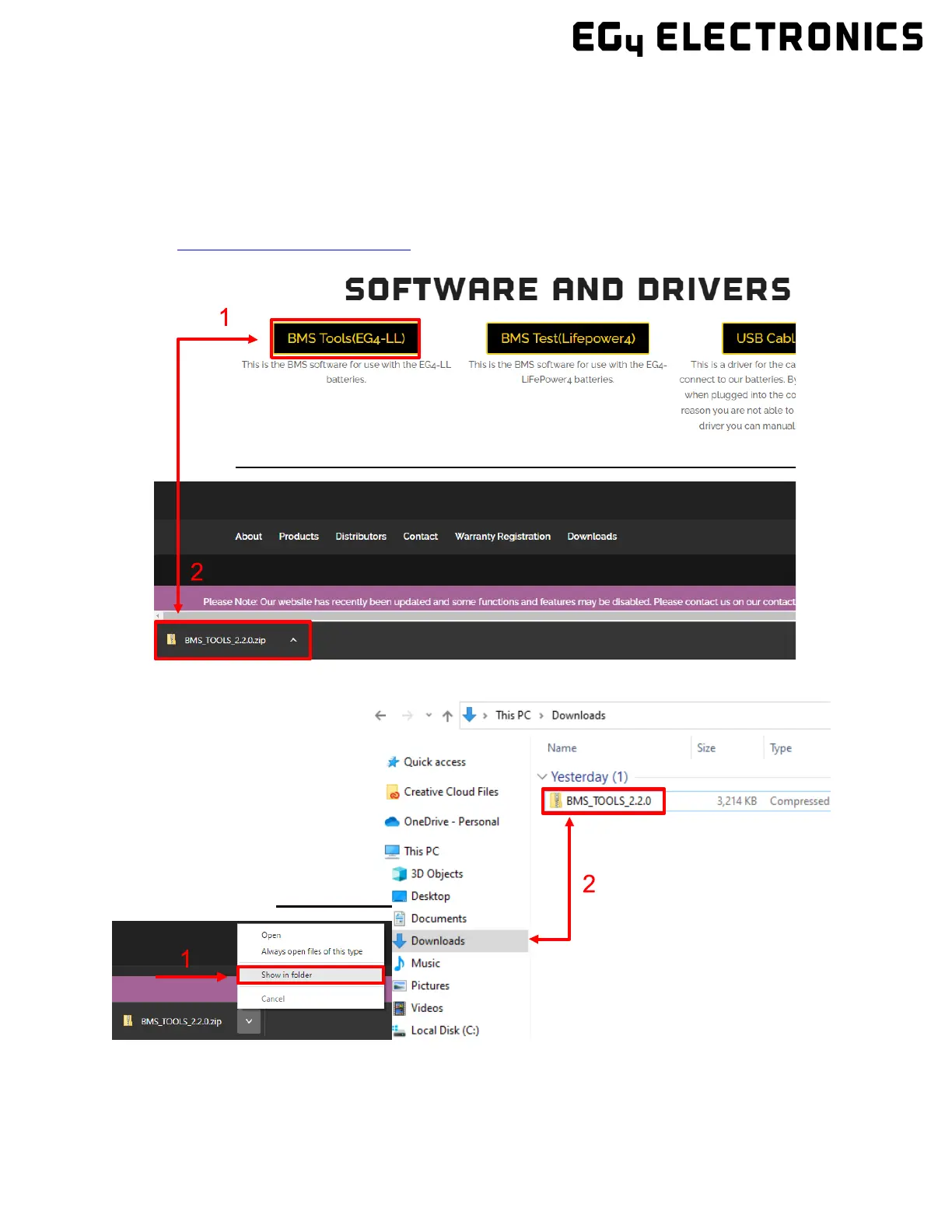Click Explorer forward arrow
The width and height of the screenshot is (952, 1232).
click(408, 716)
